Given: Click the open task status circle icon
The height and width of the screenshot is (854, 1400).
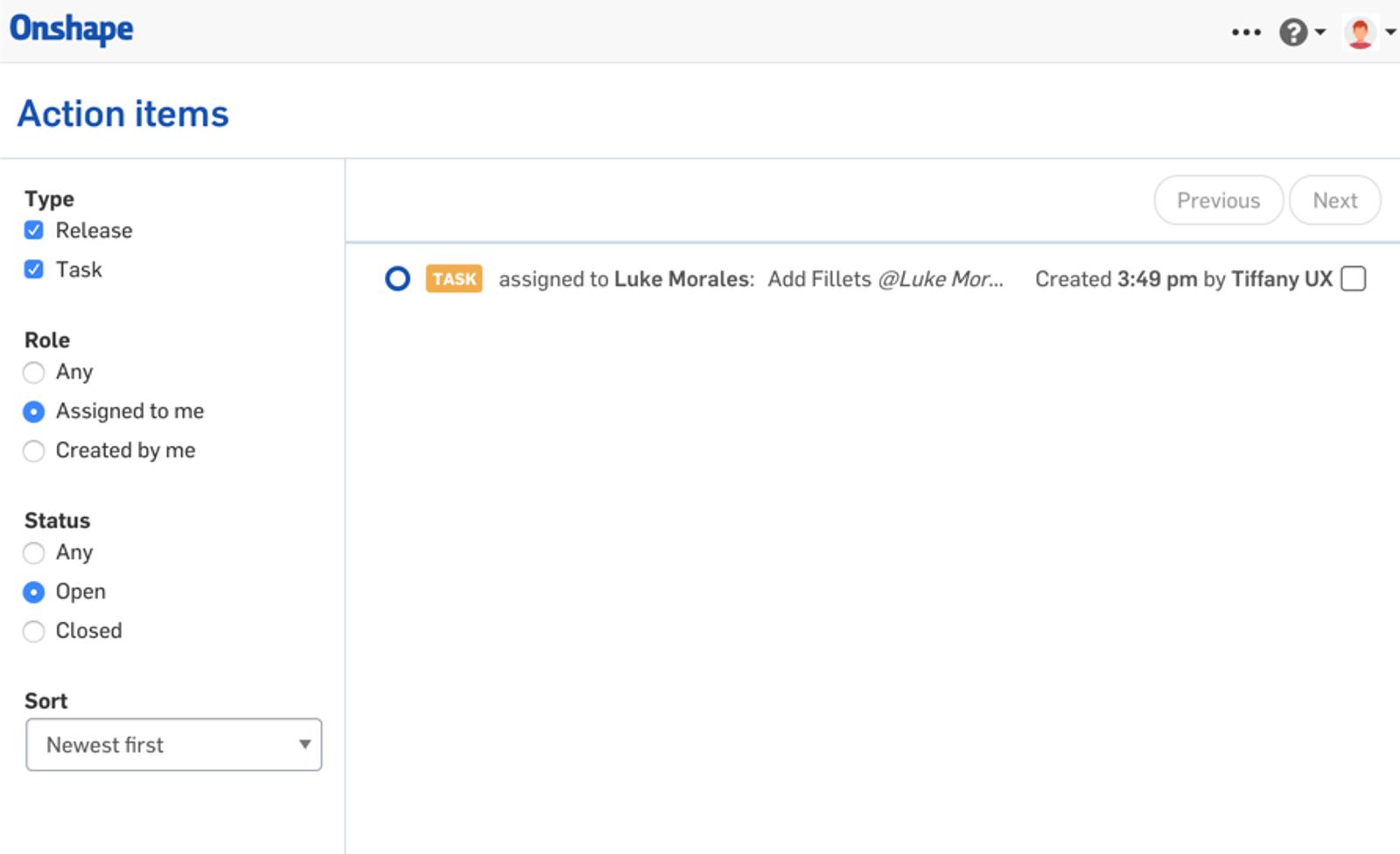Looking at the screenshot, I should (x=397, y=279).
